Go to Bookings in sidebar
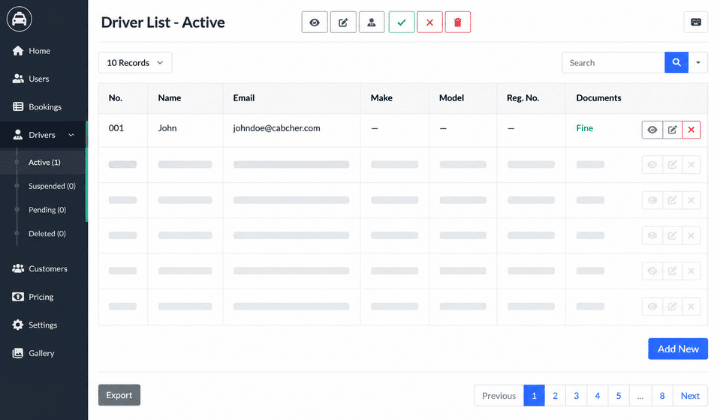This screenshot has width=720, height=420. point(43,107)
